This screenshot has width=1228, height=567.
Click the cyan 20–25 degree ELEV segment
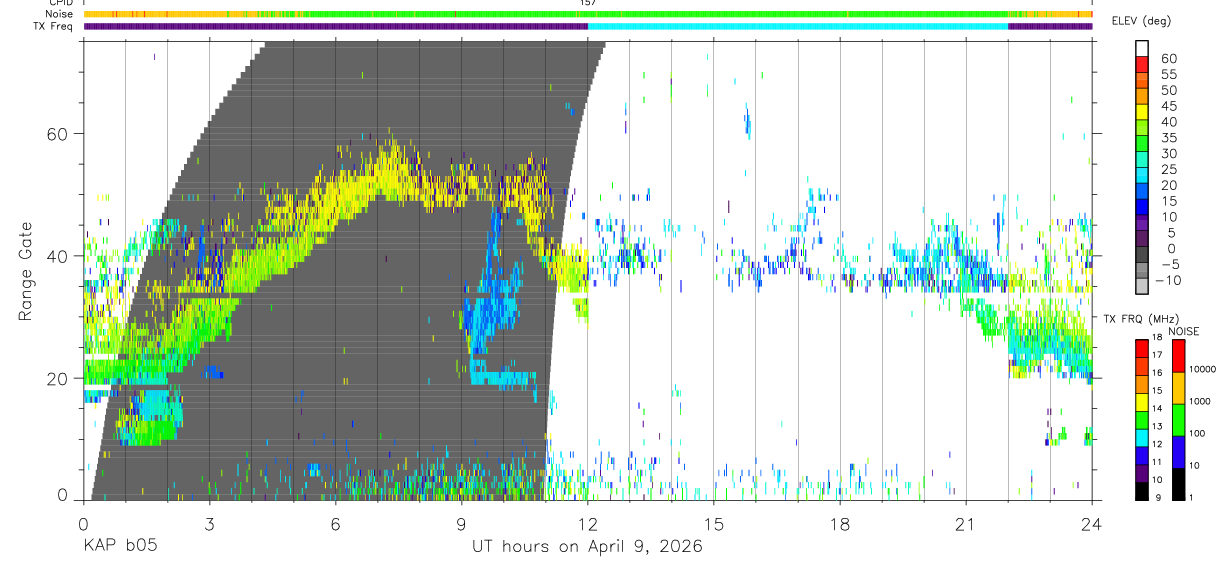coord(1142,177)
